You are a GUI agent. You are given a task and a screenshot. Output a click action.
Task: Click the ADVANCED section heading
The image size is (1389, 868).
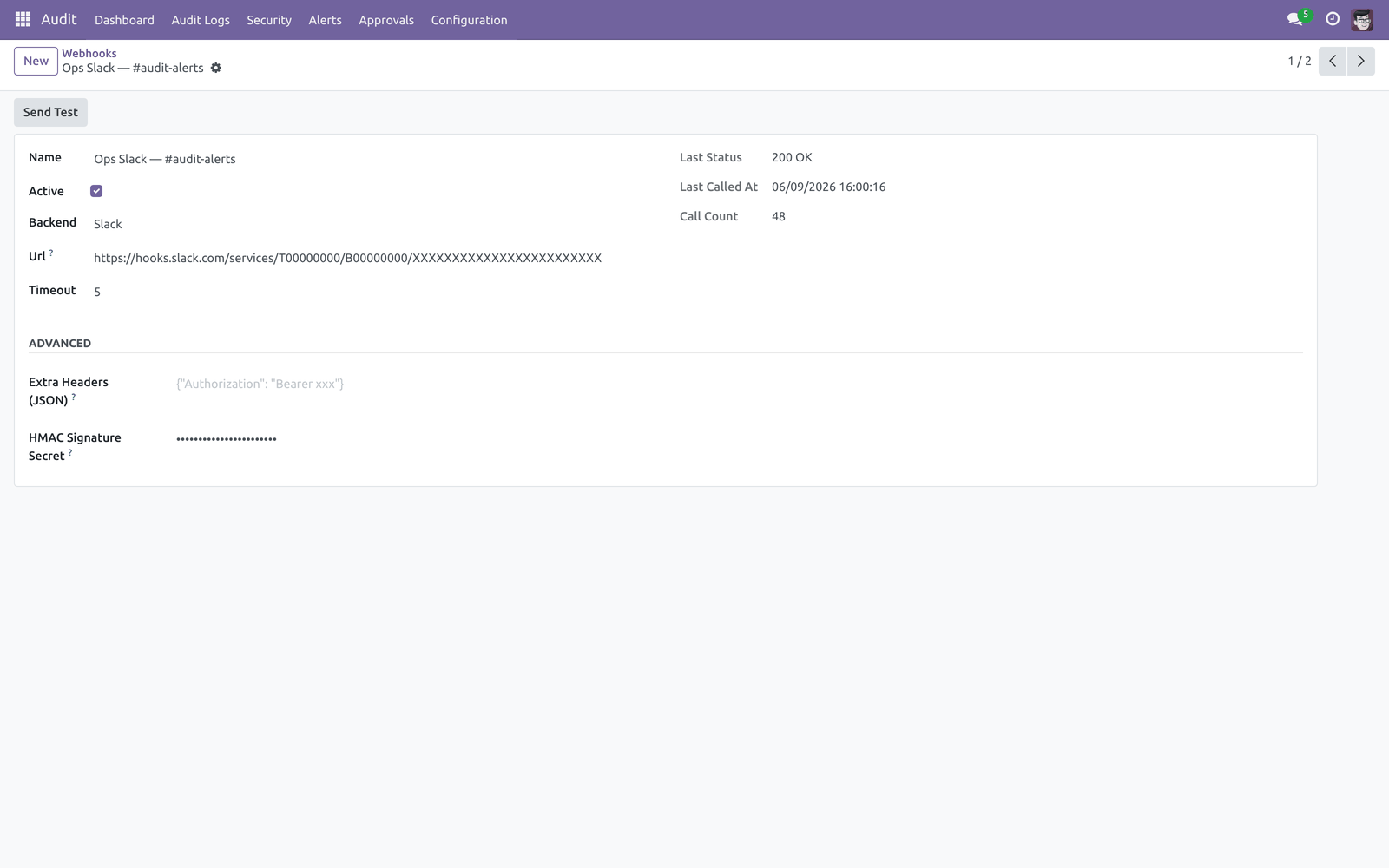click(x=60, y=343)
